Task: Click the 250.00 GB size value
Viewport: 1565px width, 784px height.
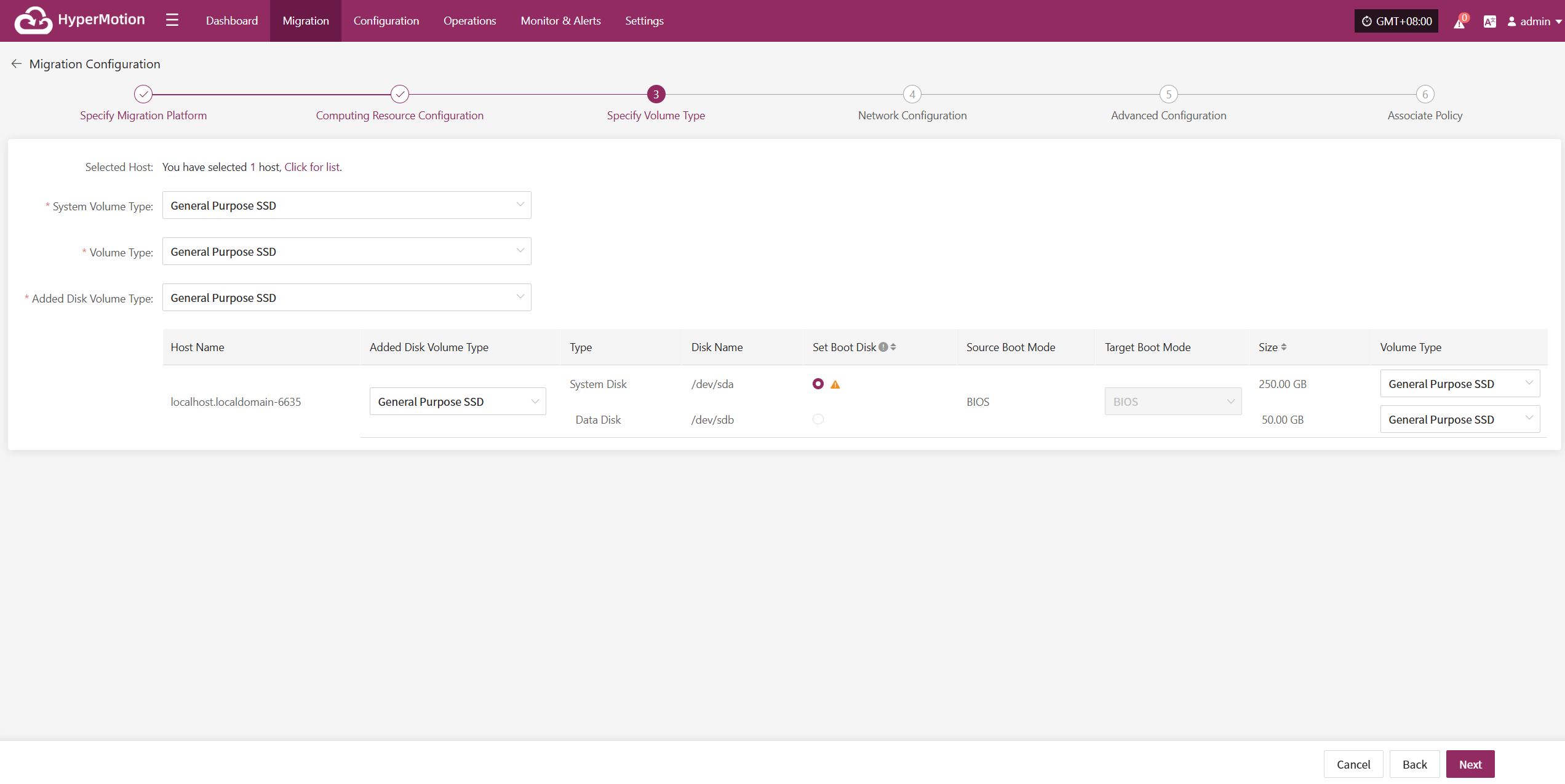Action: click(1283, 384)
